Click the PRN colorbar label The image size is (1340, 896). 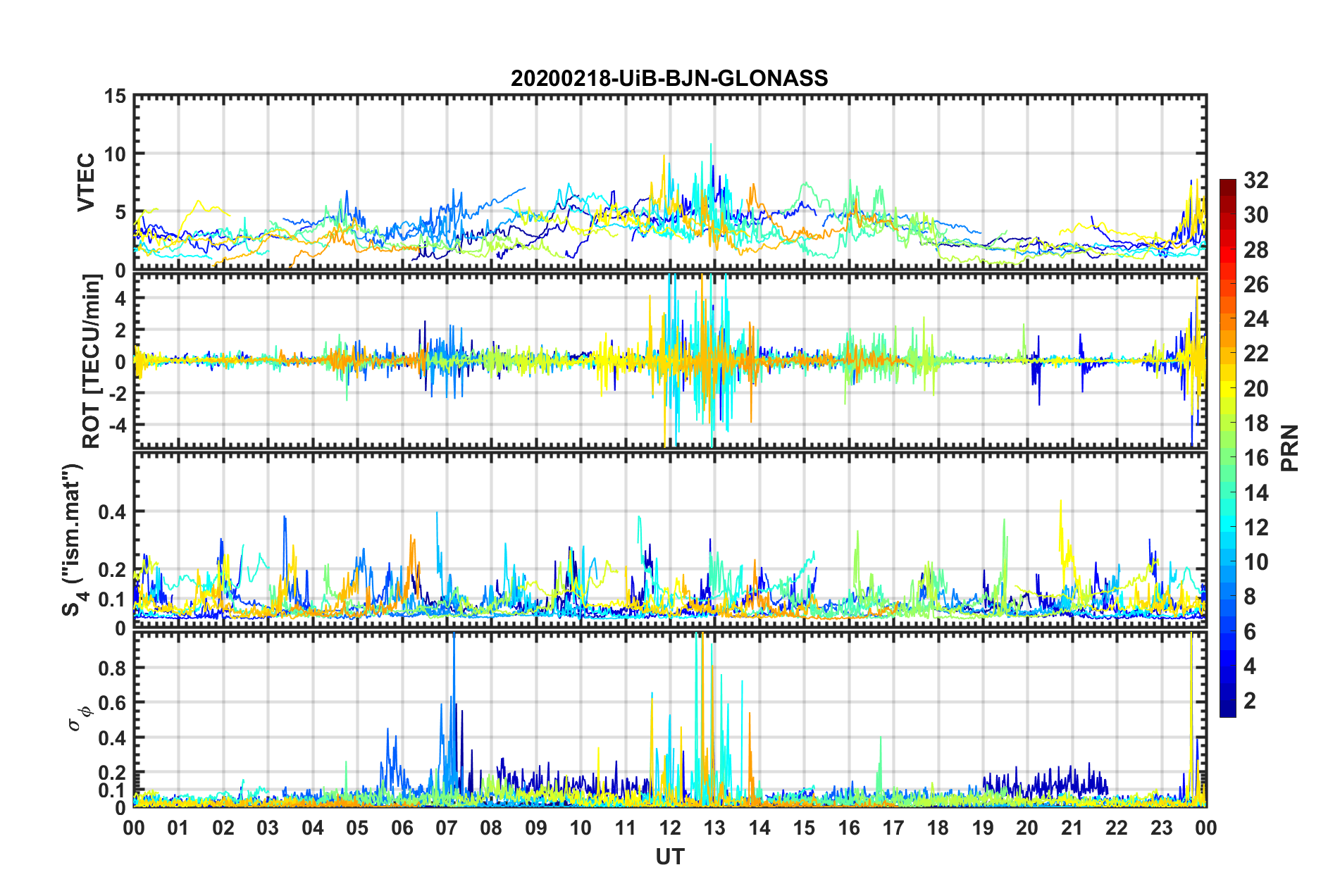click(1289, 448)
